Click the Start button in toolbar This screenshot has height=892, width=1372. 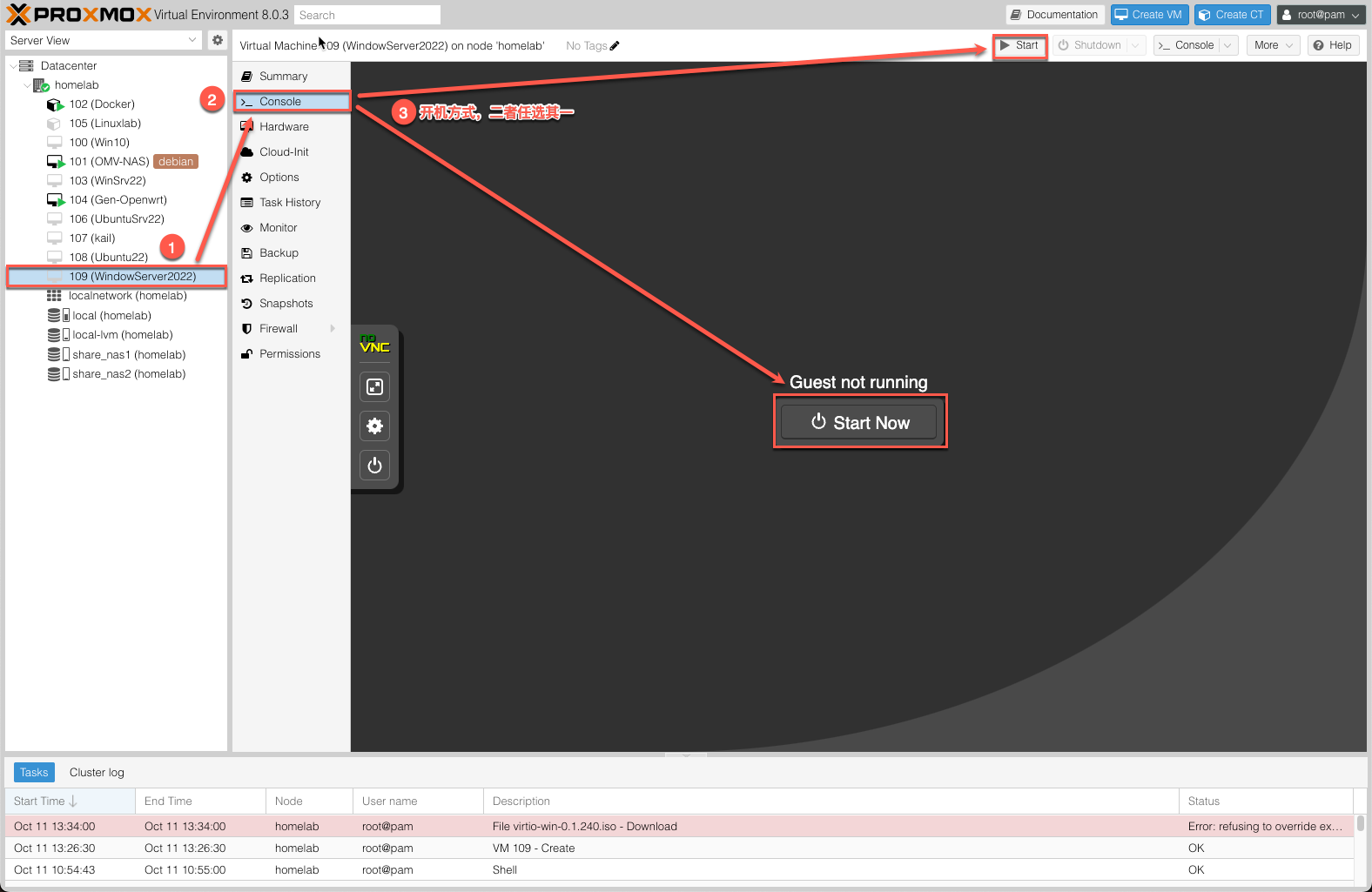(1019, 45)
